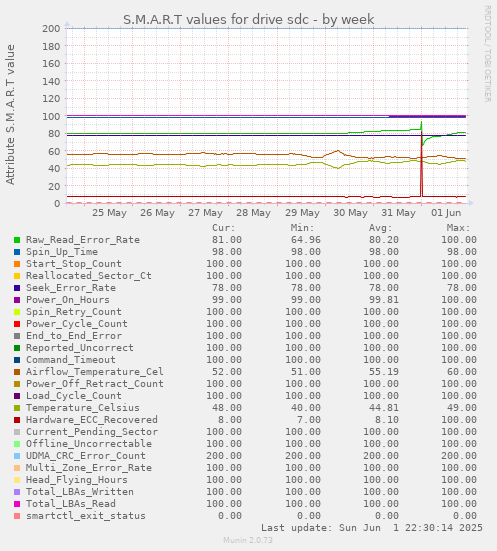This screenshot has height=551, width=497.
Task: Click the graph title for drive sdc
Action: 248,20
